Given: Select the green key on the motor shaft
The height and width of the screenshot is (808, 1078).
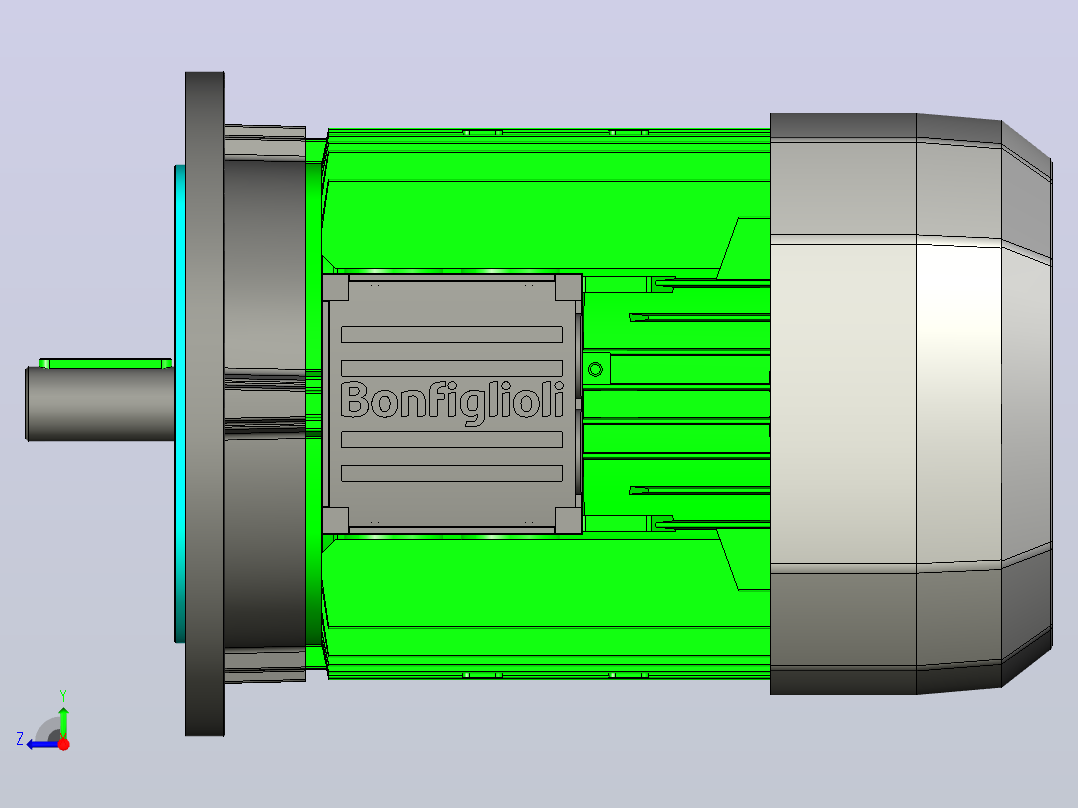Looking at the screenshot, I should (x=105, y=363).
